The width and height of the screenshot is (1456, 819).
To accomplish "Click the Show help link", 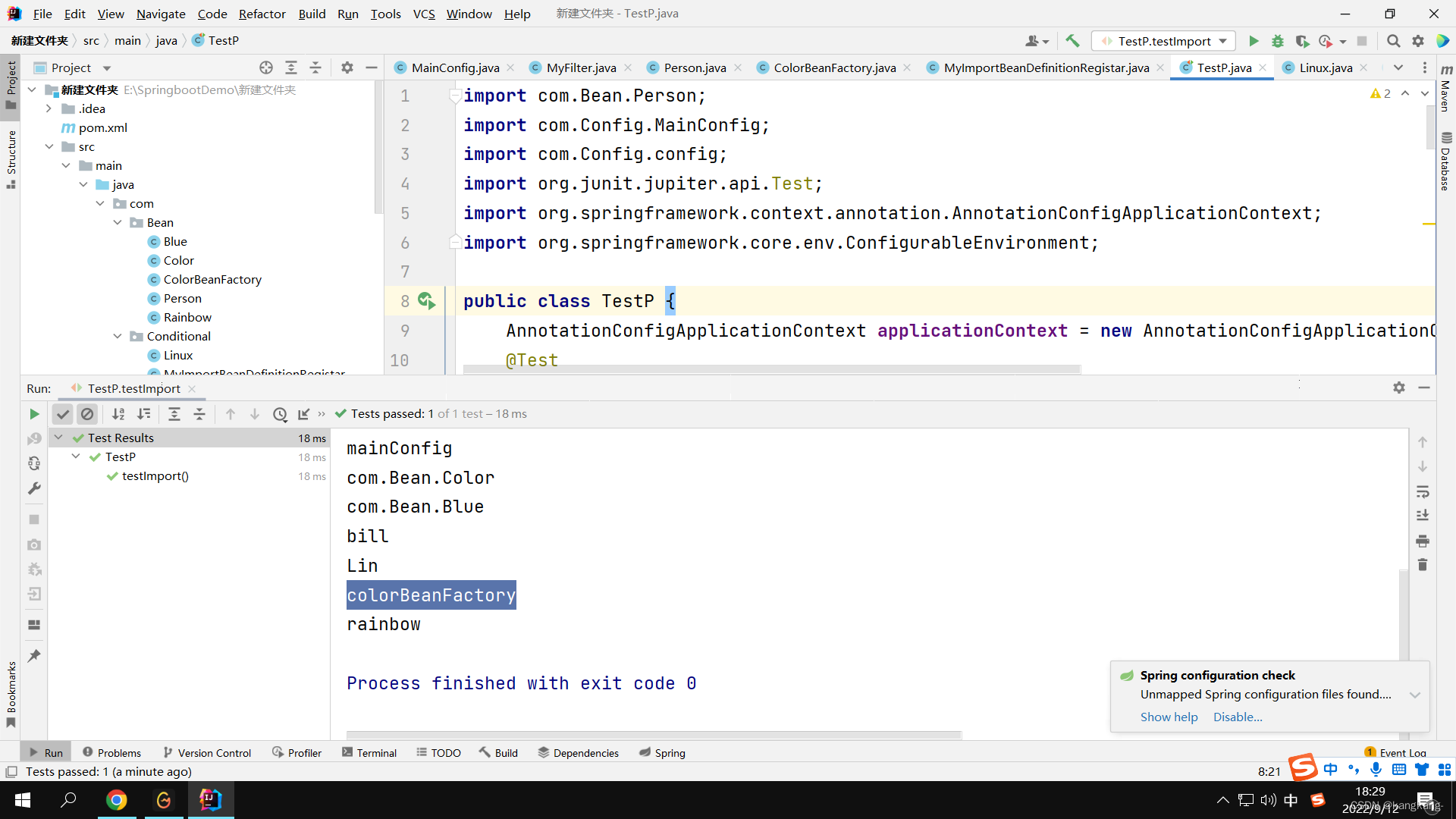I will (1169, 717).
